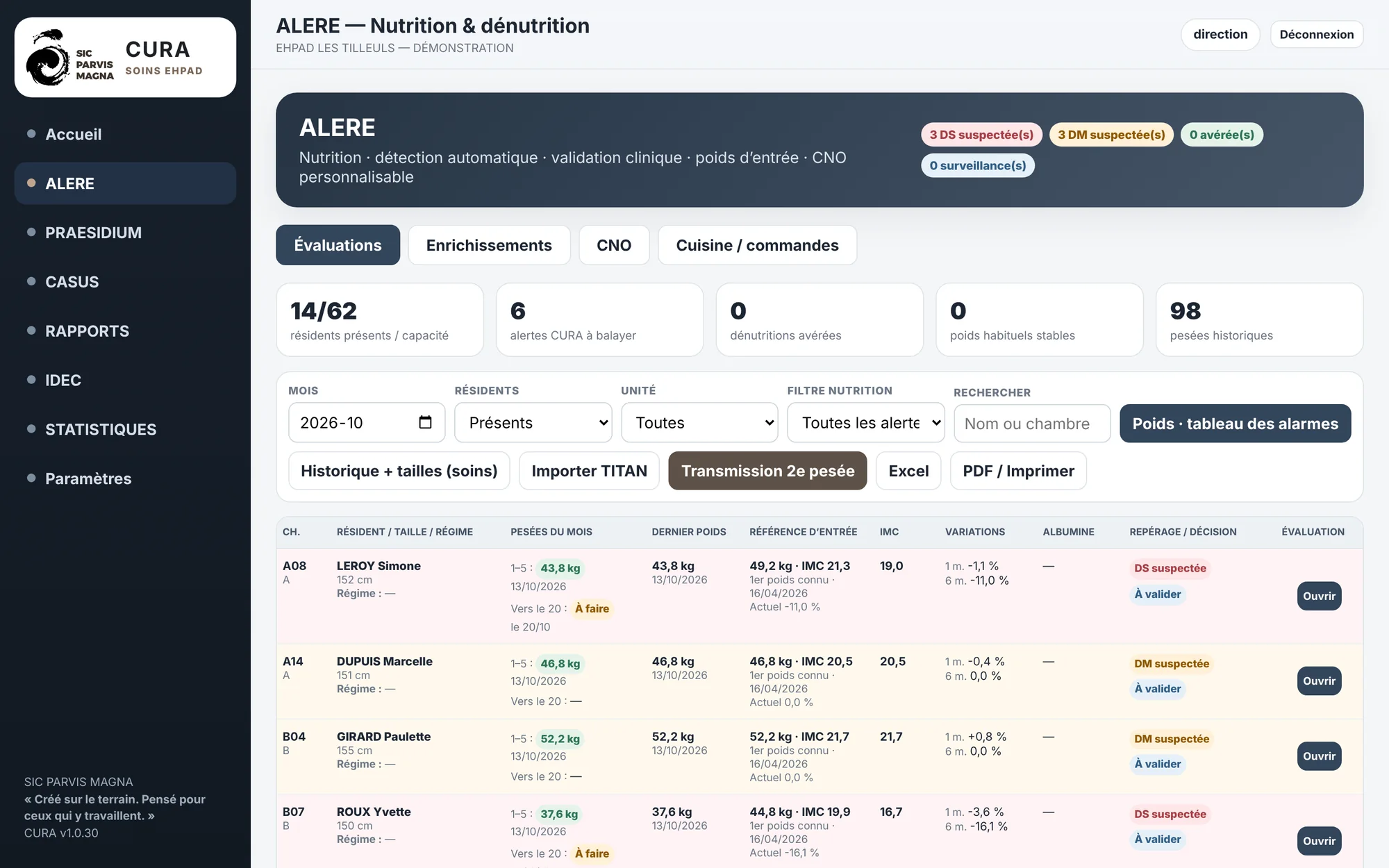Click the '46,8 kg' weighing chip

[560, 664]
